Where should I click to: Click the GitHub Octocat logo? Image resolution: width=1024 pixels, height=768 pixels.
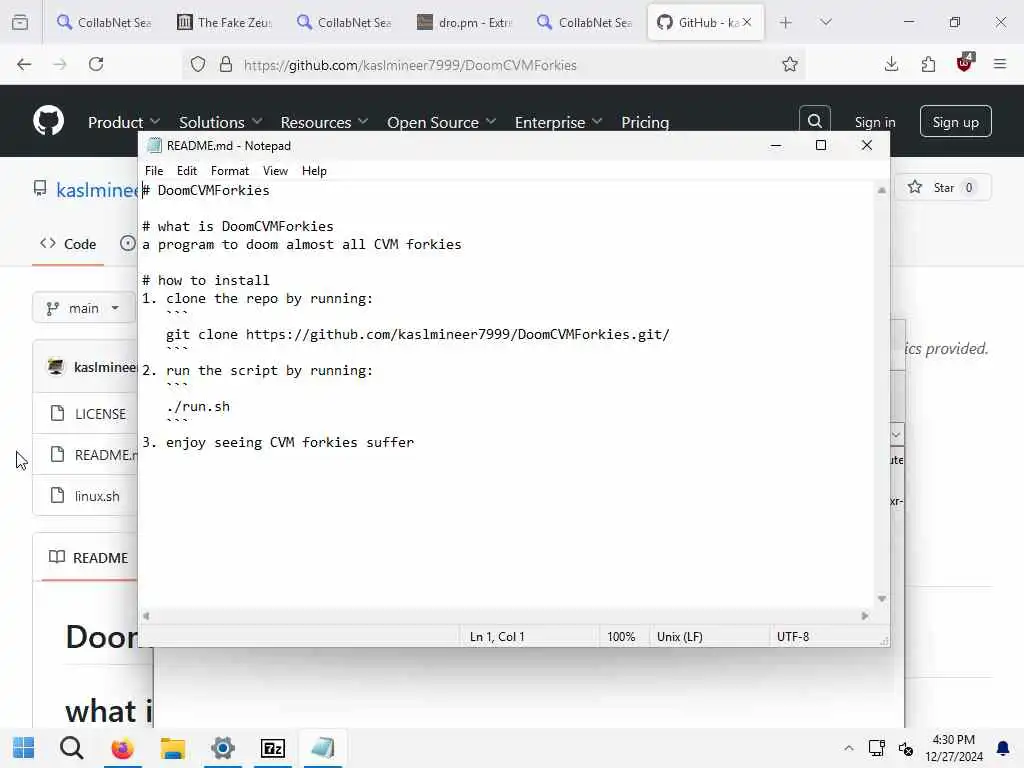point(49,121)
